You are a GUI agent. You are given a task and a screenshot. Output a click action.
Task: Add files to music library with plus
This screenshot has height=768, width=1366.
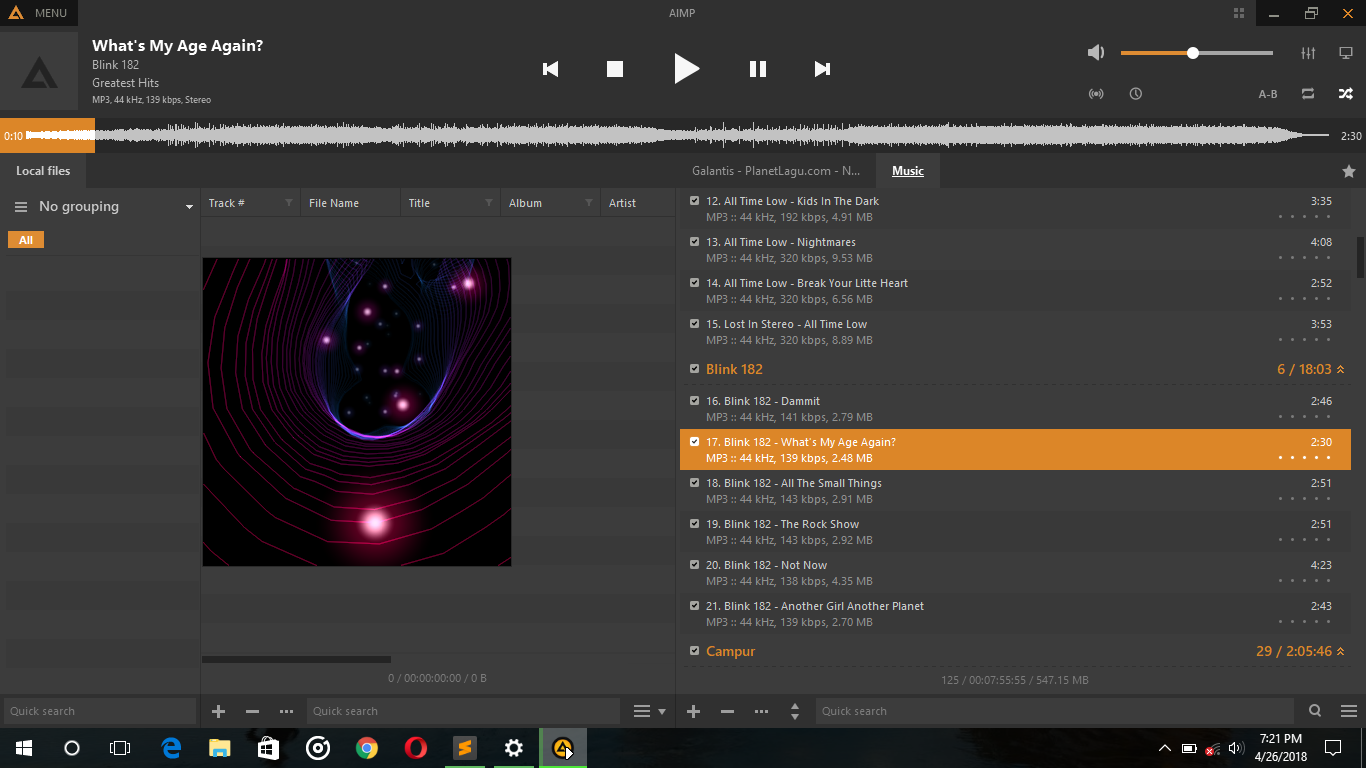219,711
